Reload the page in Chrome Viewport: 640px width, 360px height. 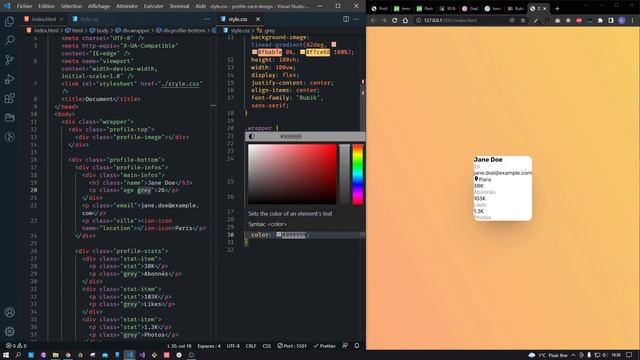pos(394,20)
